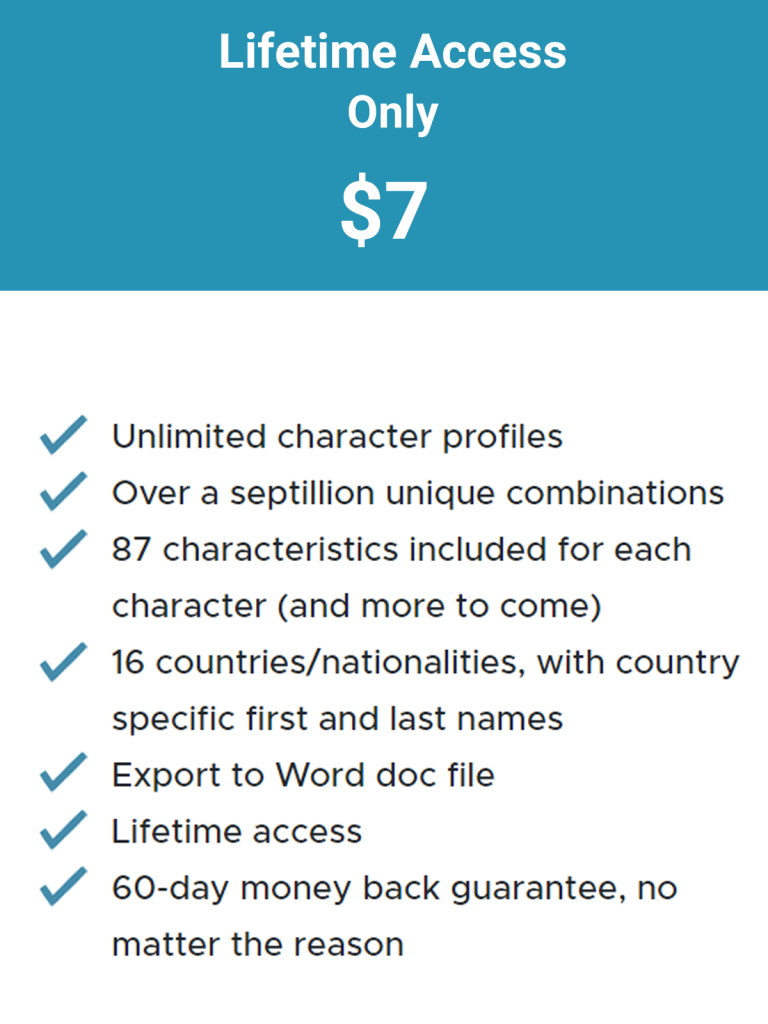768x1024 pixels.
Task: Click Export to Word doc file text
Action: 303,775
